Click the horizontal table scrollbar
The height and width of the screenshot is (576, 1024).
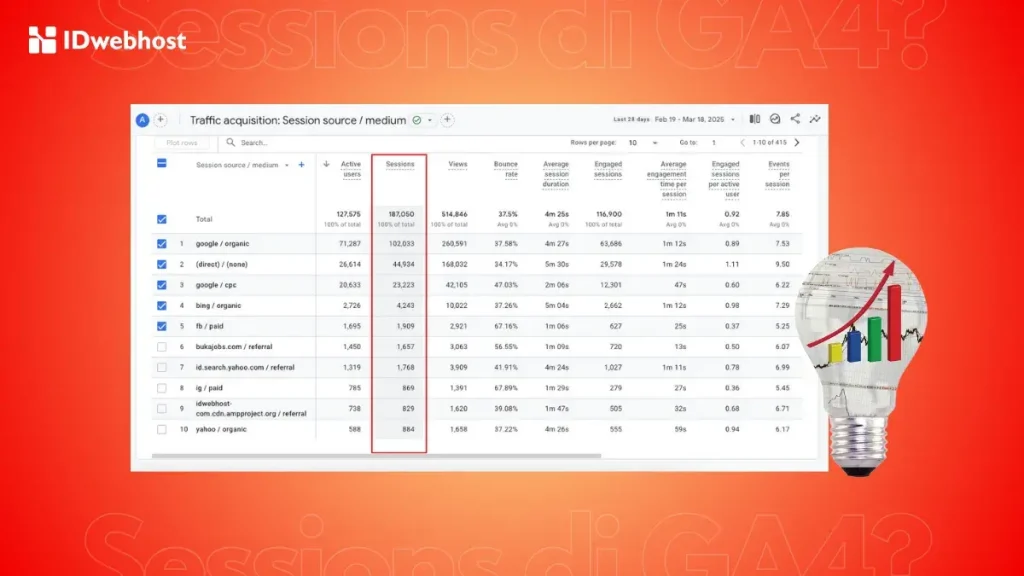(x=376, y=456)
